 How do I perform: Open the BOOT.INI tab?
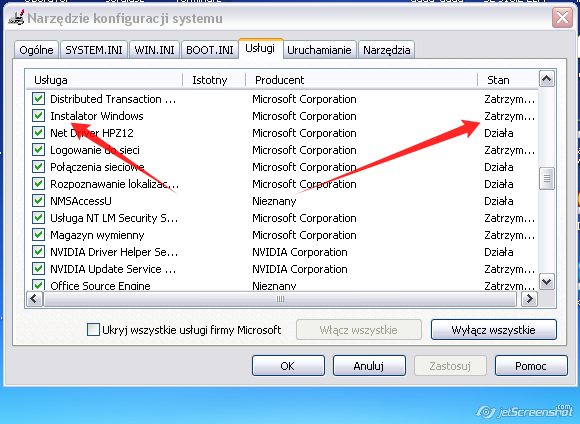click(209, 50)
